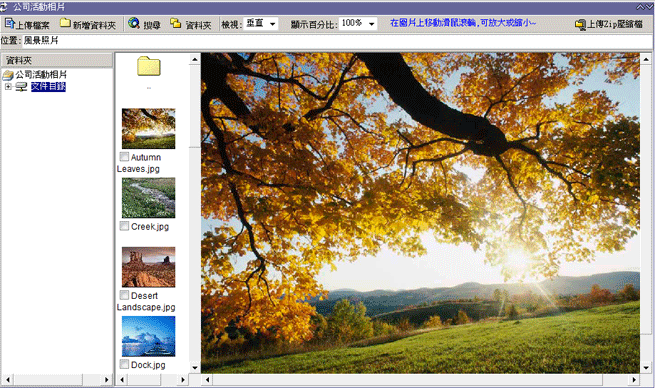Select the Dock.jpg checkbox
655x388 pixels.
pos(124,364)
